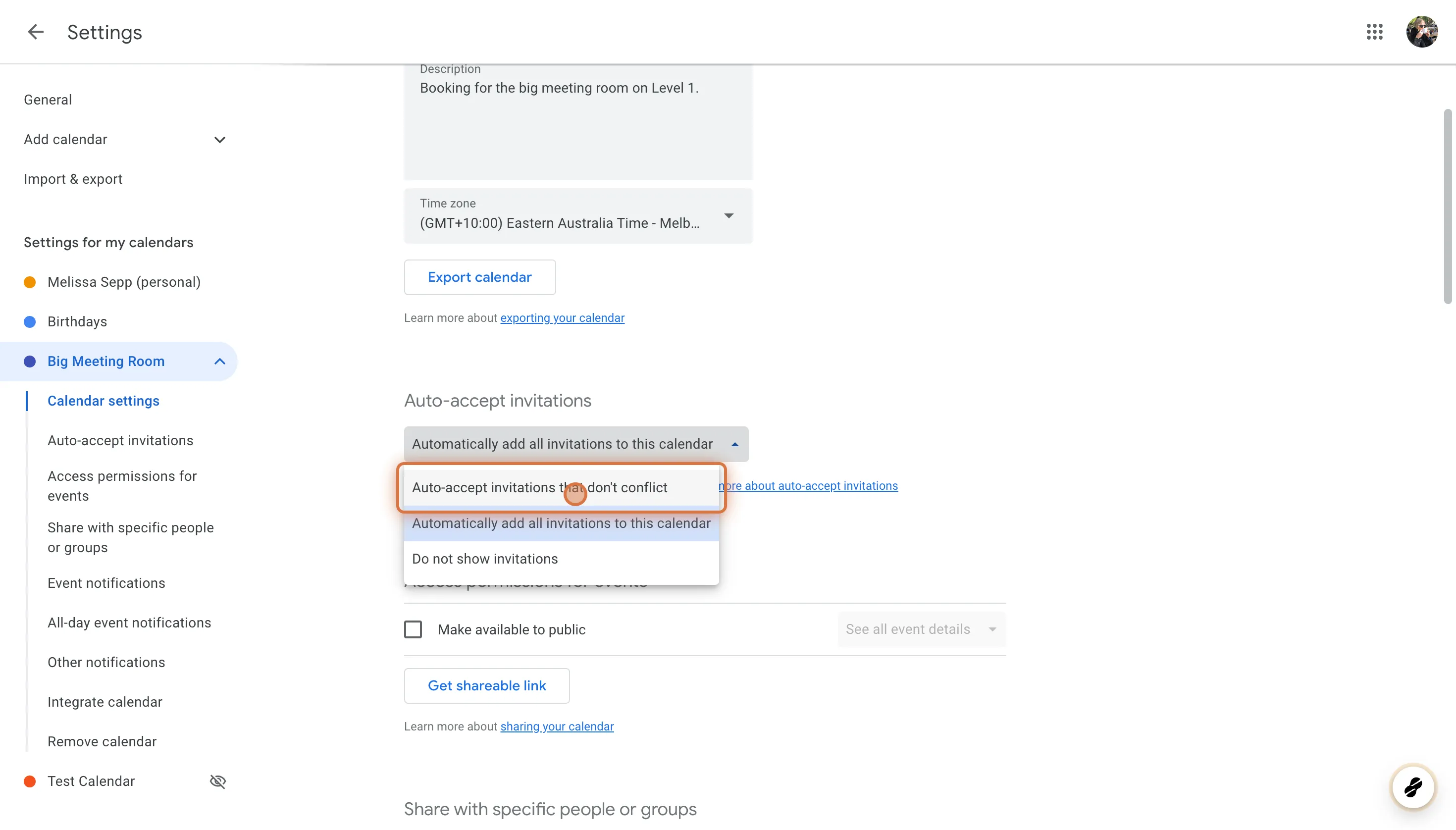Open the Google apps grid
The image size is (1456, 830).
(x=1374, y=32)
